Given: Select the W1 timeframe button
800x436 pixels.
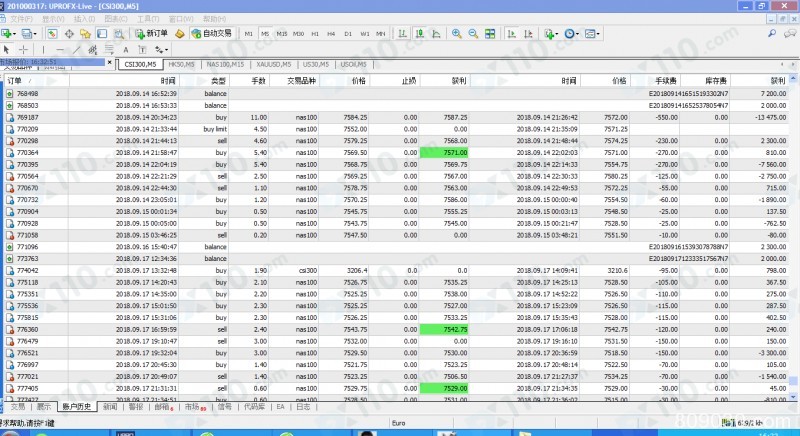Looking at the screenshot, I should tap(364, 34).
